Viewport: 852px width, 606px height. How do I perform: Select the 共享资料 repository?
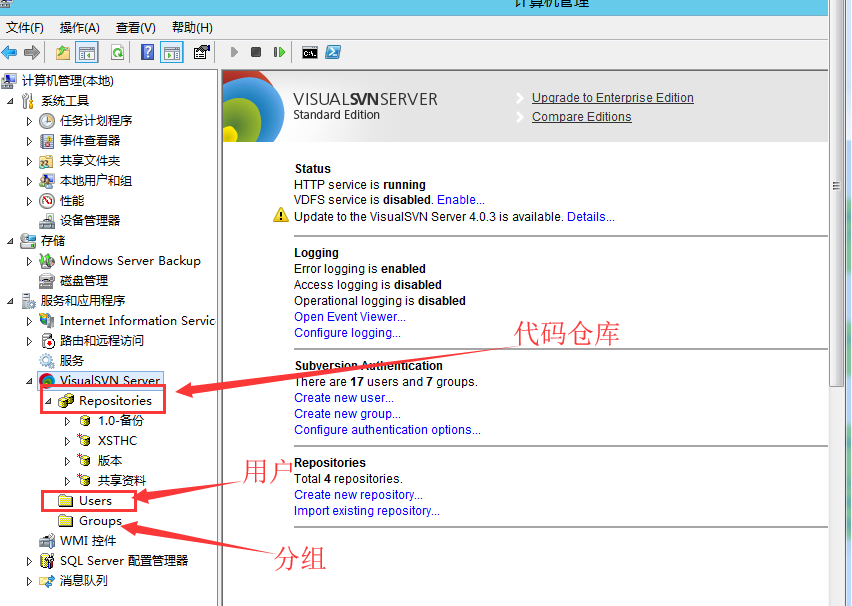(x=122, y=481)
